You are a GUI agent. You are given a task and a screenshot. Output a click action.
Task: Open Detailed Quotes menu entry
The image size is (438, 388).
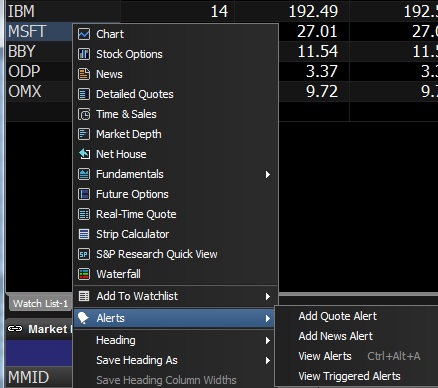(x=176, y=94)
